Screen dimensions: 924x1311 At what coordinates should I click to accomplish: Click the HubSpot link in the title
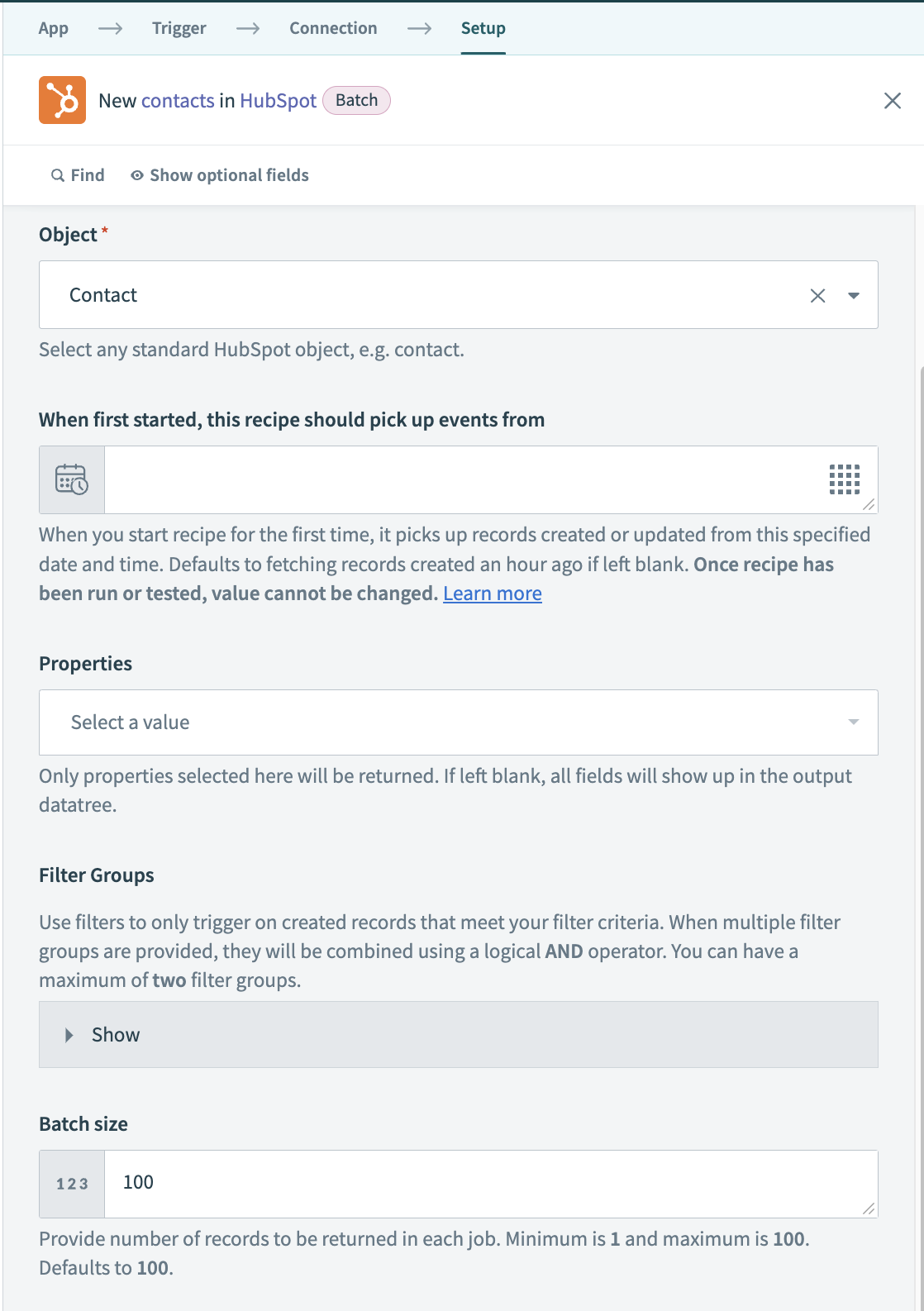[x=276, y=100]
